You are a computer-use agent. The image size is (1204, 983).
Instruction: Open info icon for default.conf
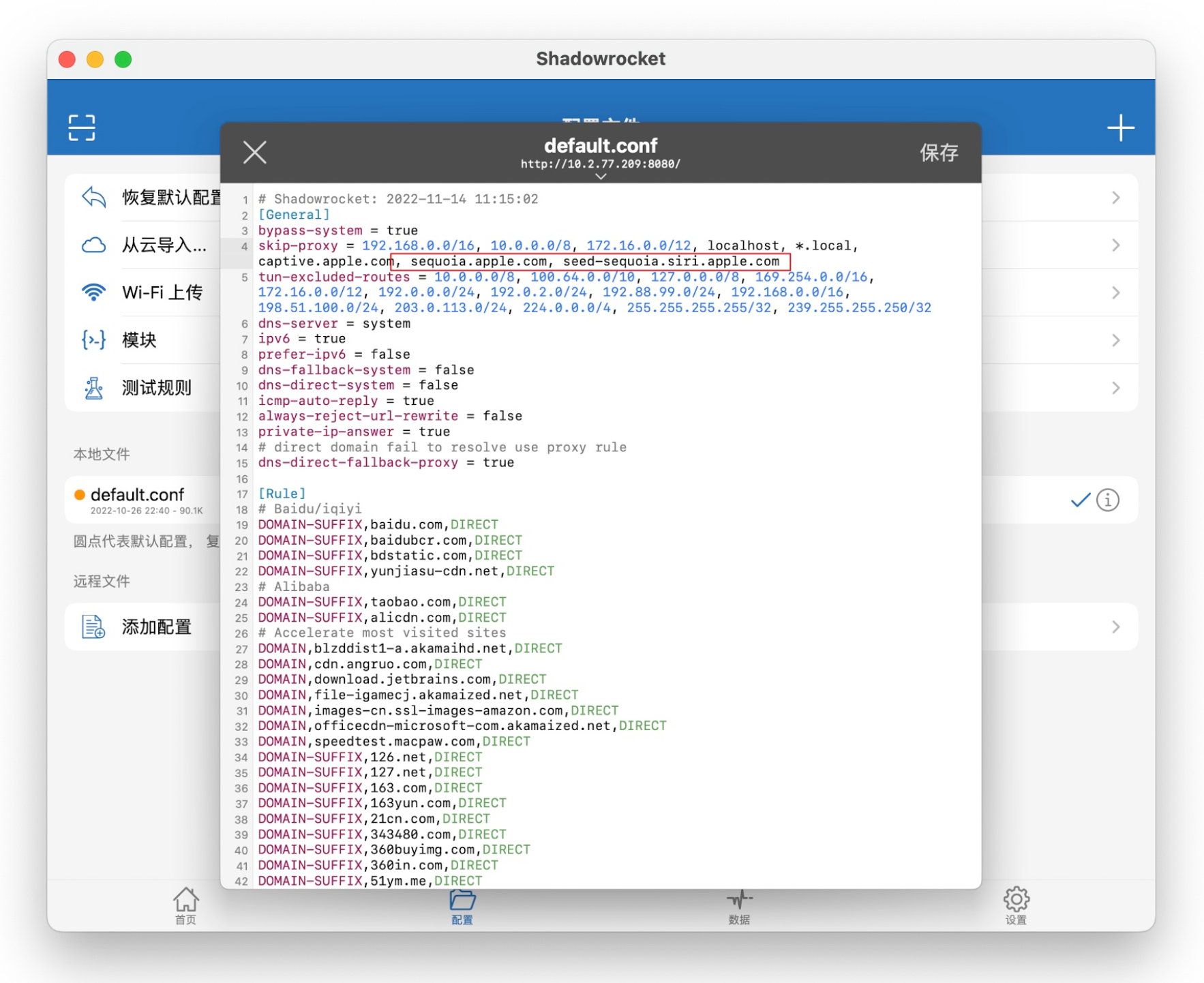coord(1108,500)
